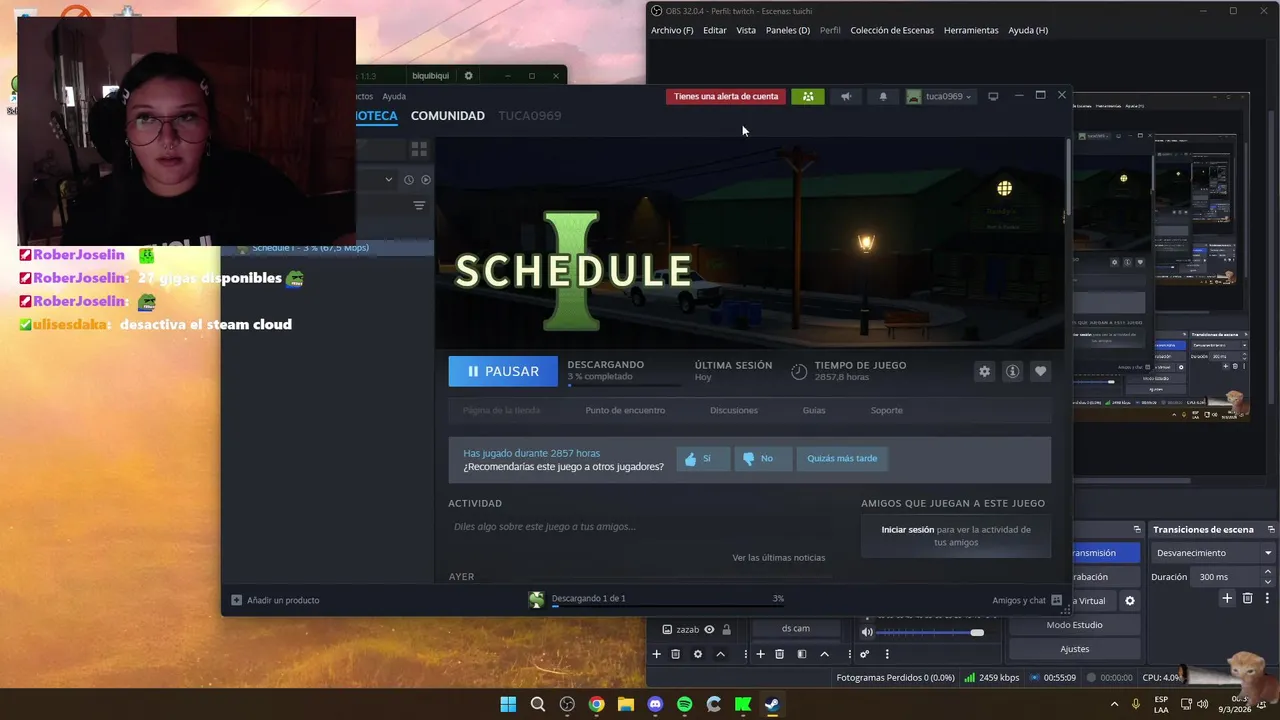Open Punto de encuentro tab

[625, 410]
